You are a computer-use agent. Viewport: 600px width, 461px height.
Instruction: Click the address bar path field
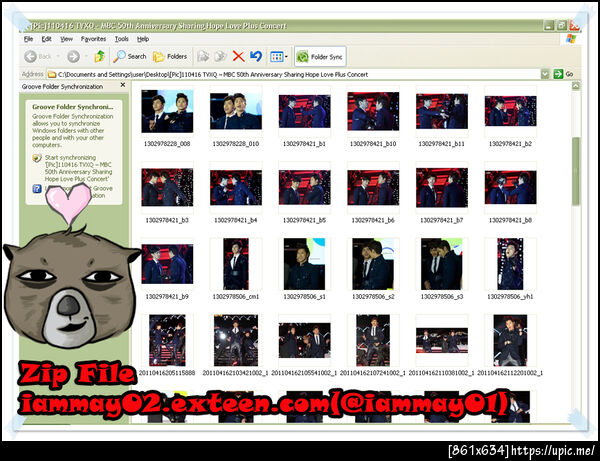tap(293, 74)
